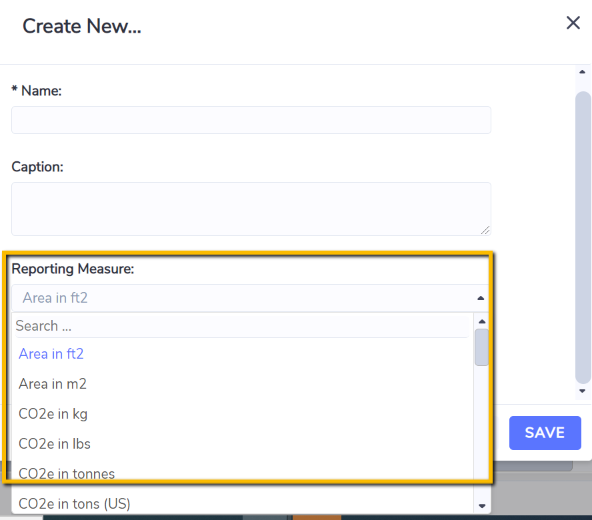Collapse the Reporting Measure dropdown

coord(250,298)
